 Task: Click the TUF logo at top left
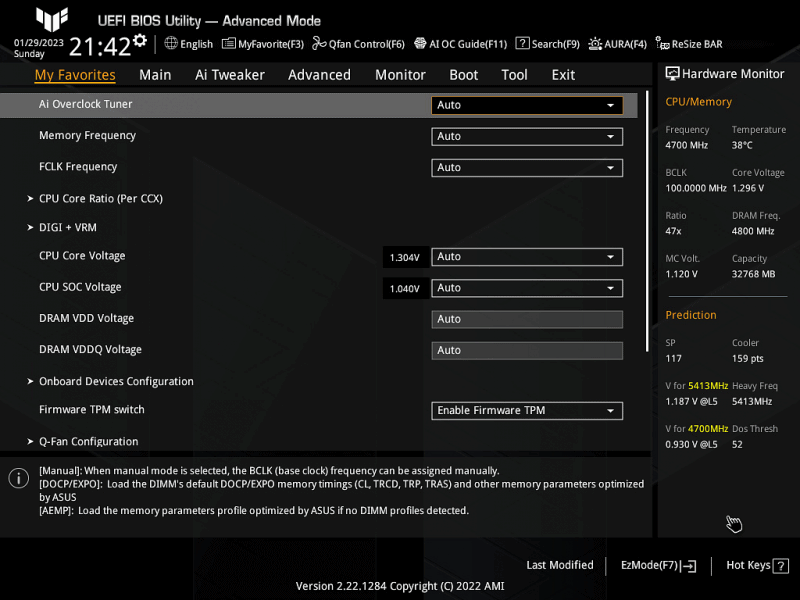point(52,19)
